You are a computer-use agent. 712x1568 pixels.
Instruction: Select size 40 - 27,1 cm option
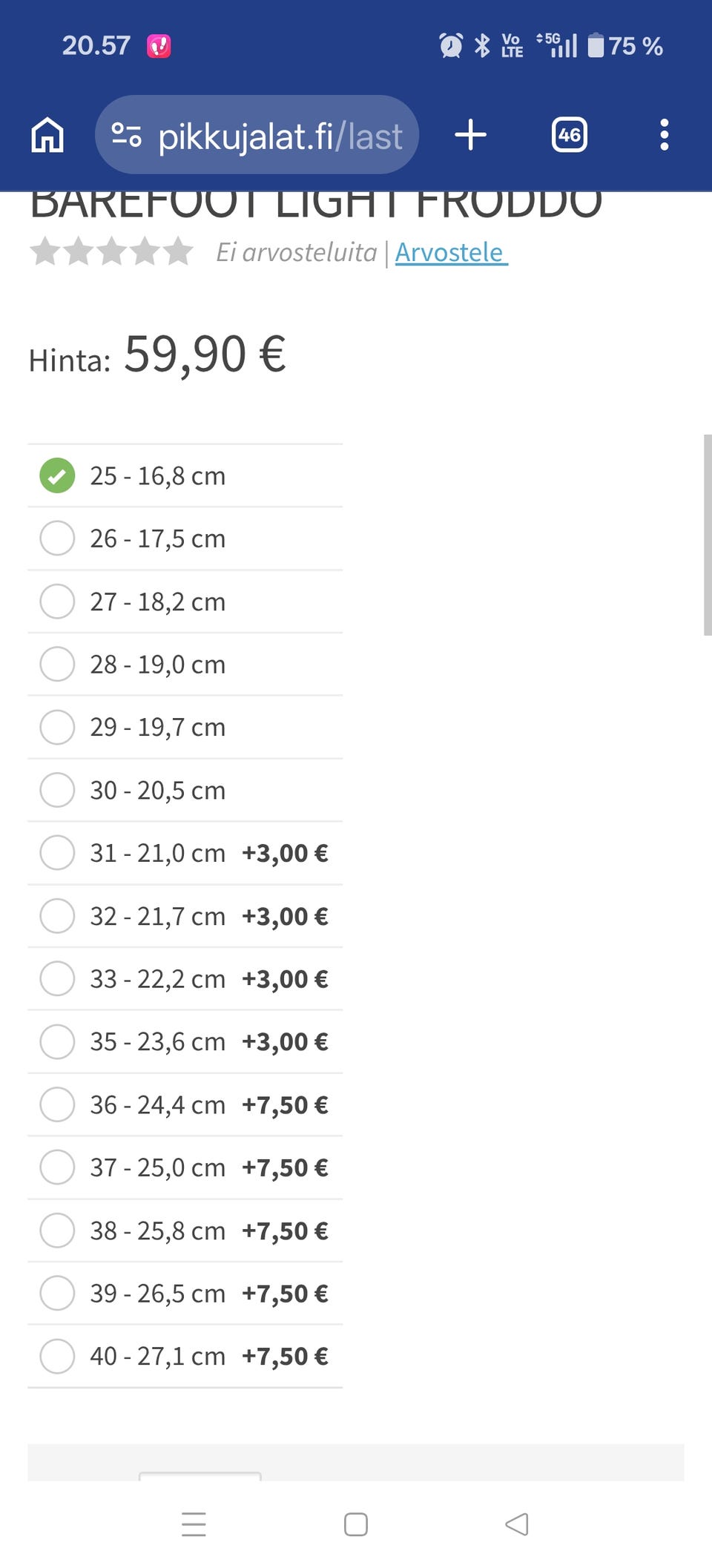[57, 1356]
